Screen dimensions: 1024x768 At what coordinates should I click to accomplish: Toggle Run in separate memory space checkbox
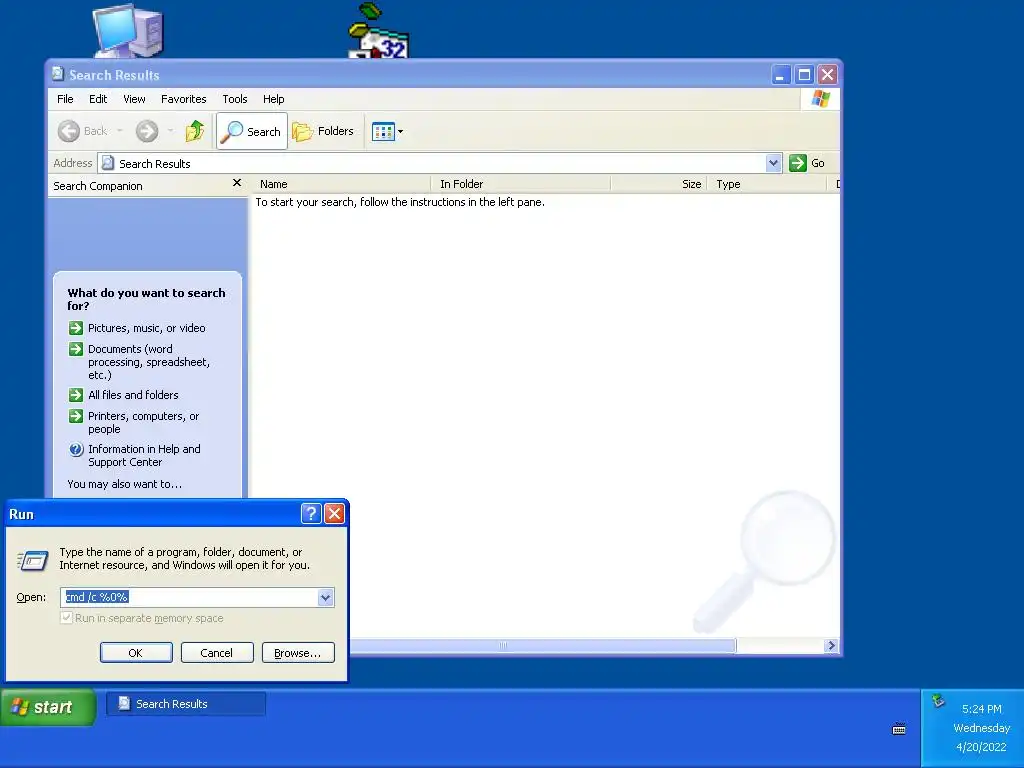pyautogui.click(x=66, y=618)
